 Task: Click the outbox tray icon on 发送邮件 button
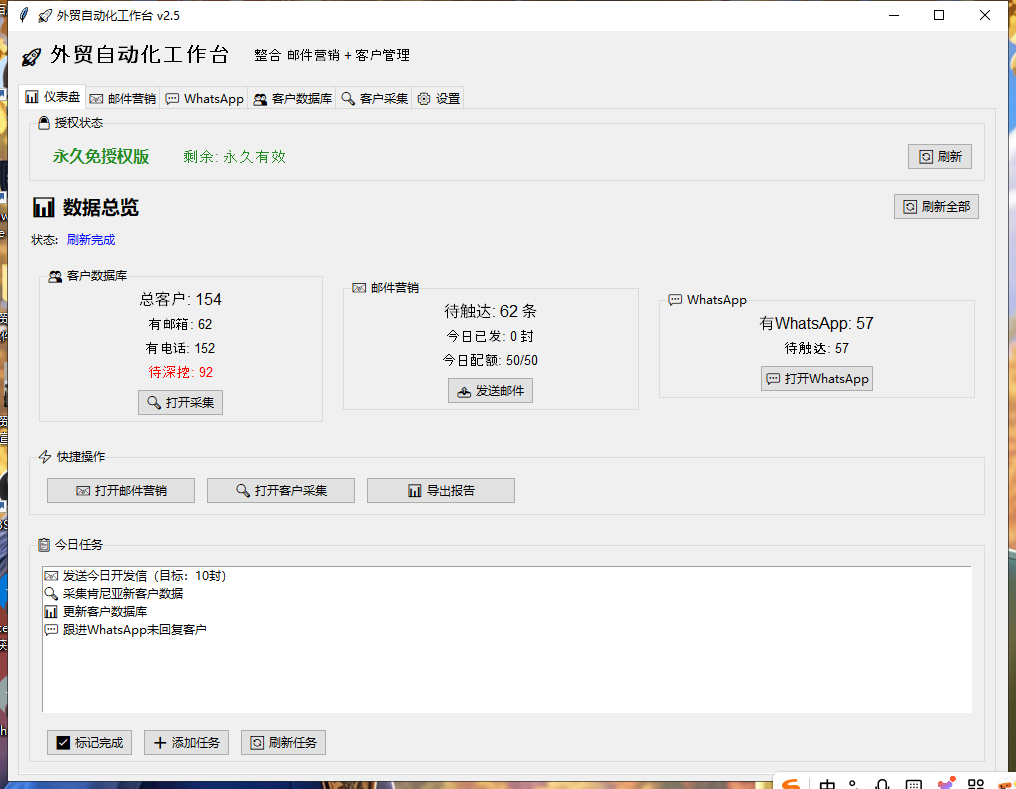click(x=464, y=391)
